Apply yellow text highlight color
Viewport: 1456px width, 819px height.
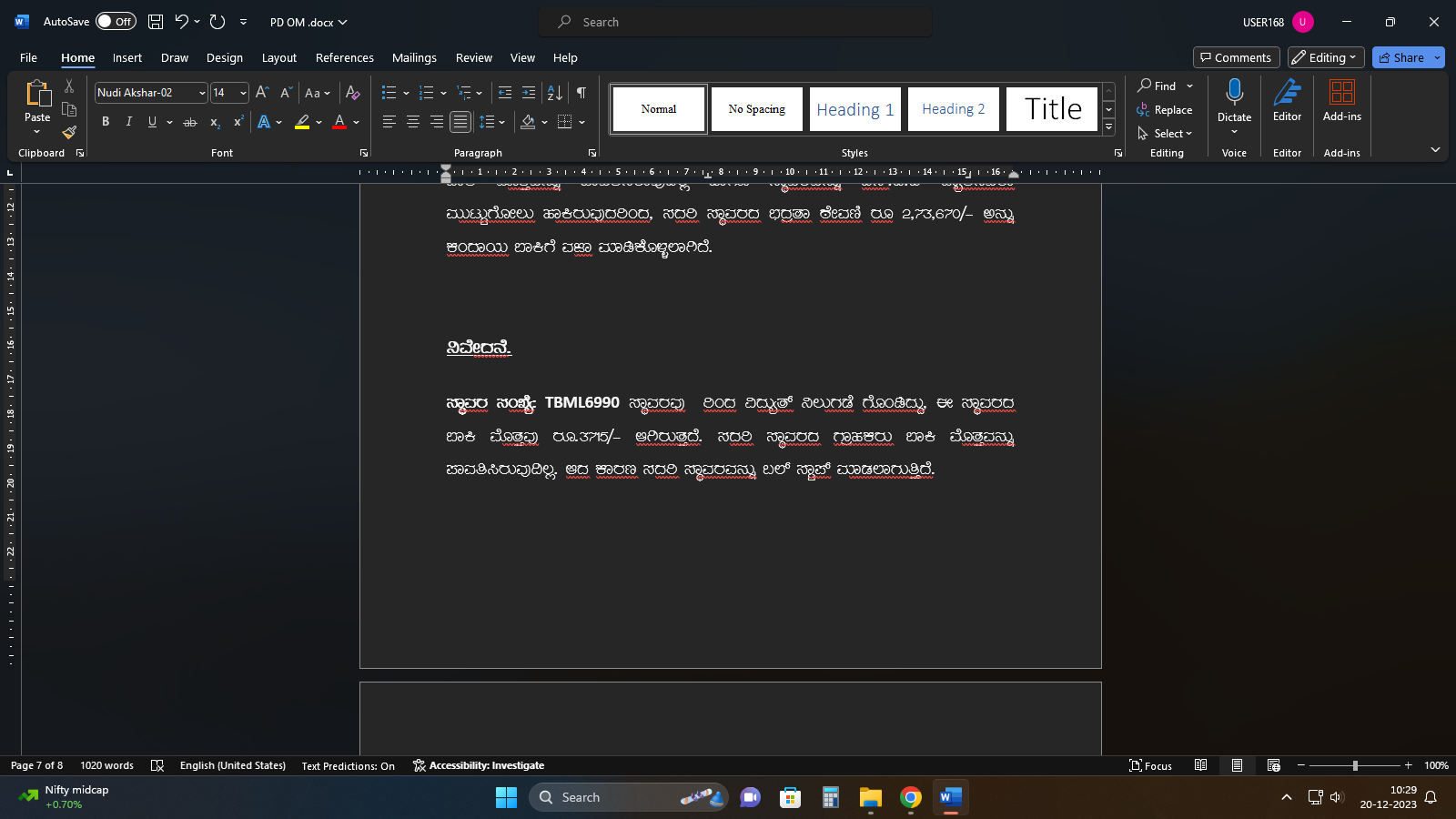tap(302, 122)
